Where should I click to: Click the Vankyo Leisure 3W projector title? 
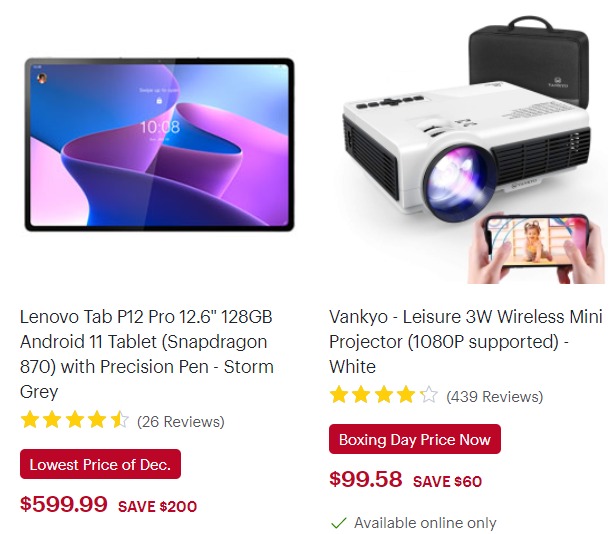tap(466, 341)
